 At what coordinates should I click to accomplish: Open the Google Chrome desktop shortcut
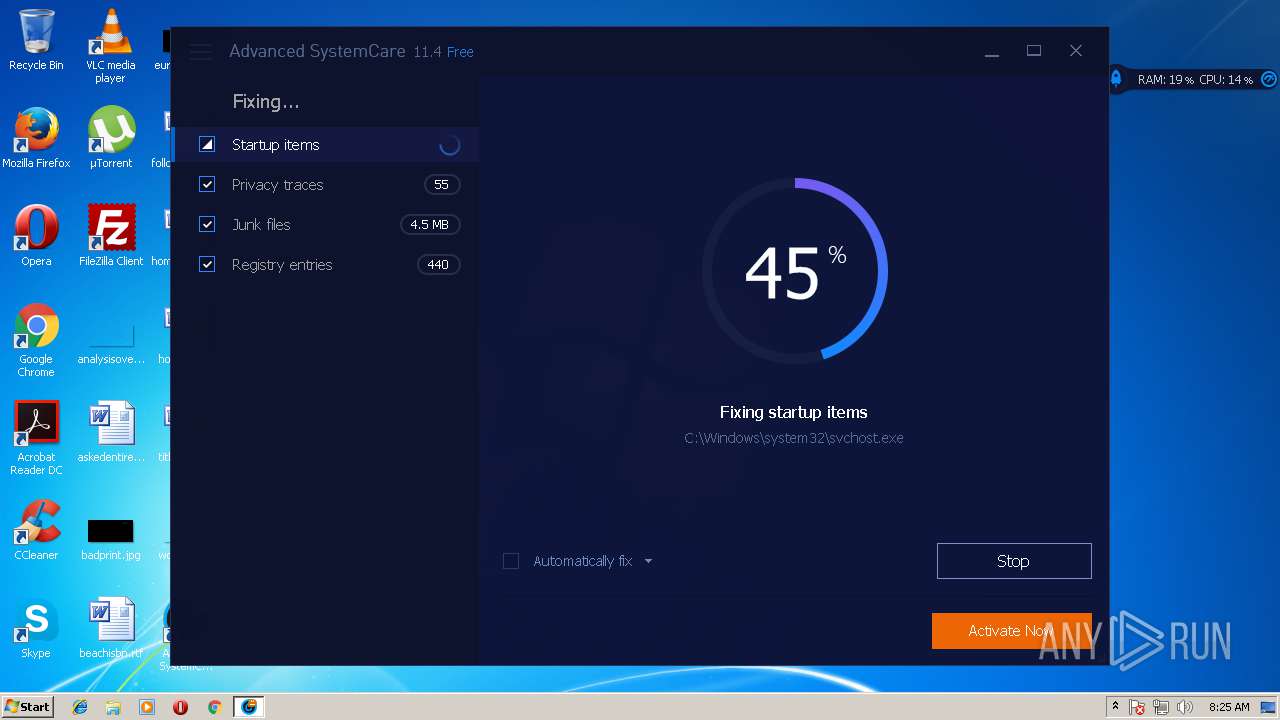(36, 340)
